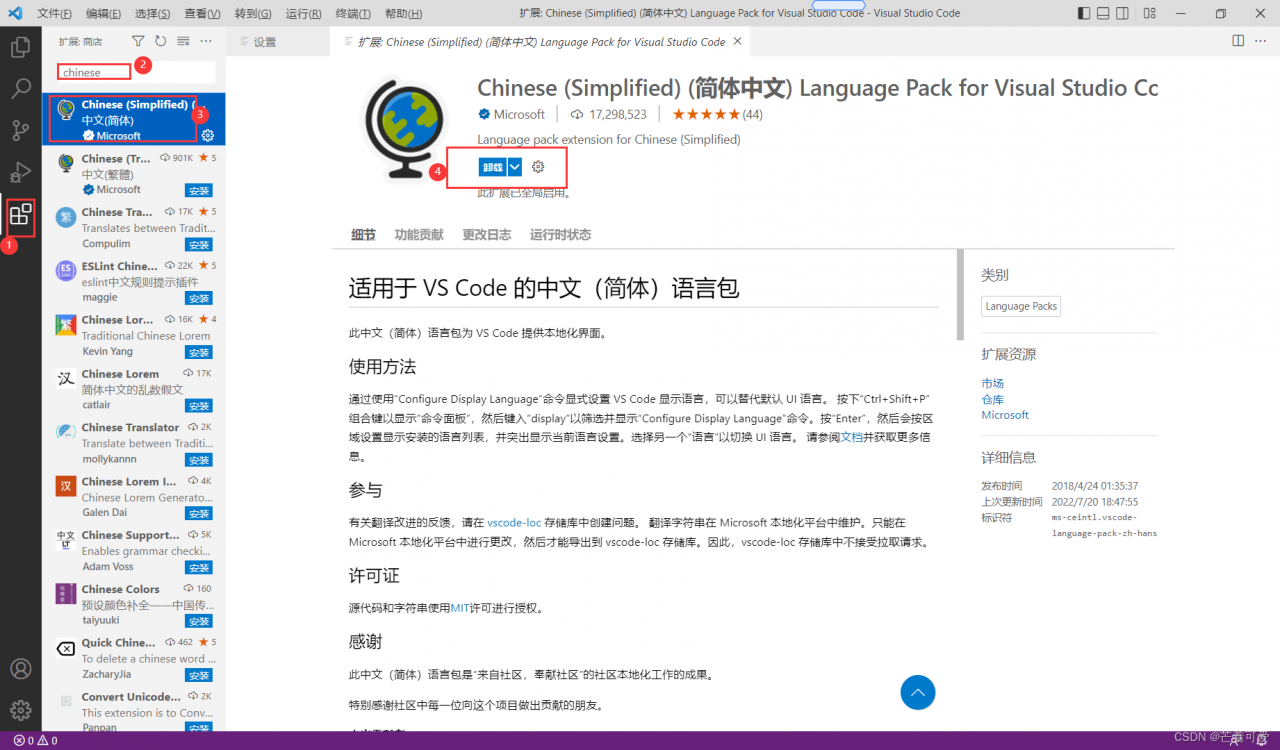Viewport: 1280px width, 750px height.
Task: Split the editor to the right
Action: click(1238, 41)
